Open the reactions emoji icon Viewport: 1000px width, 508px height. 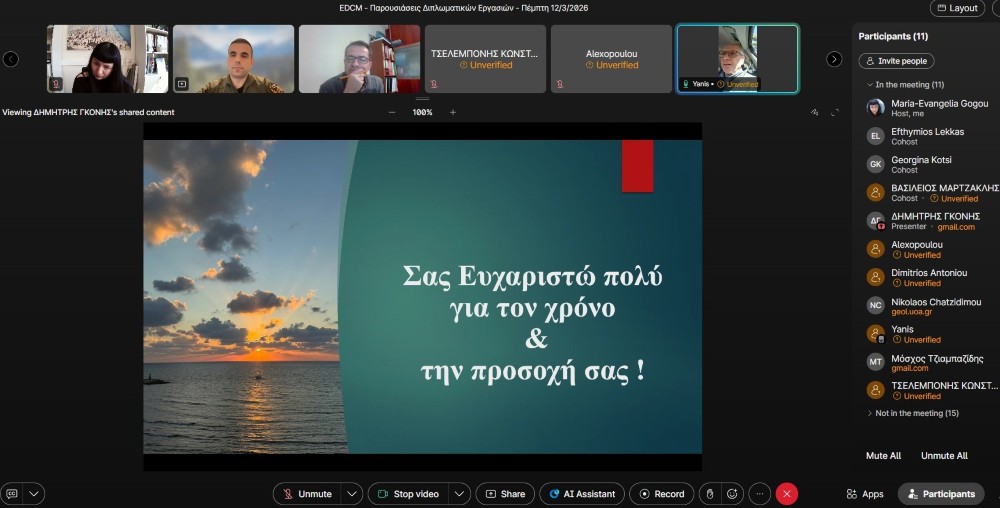(733, 494)
